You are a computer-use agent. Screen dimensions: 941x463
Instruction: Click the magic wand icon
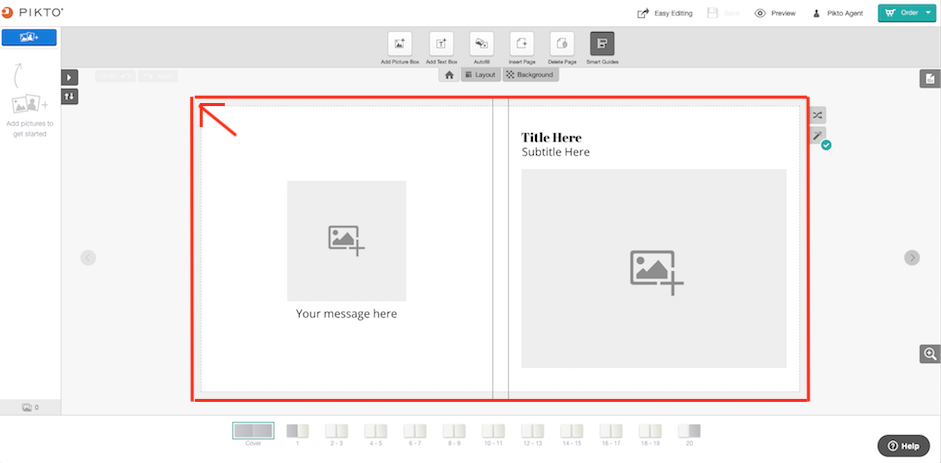click(817, 135)
